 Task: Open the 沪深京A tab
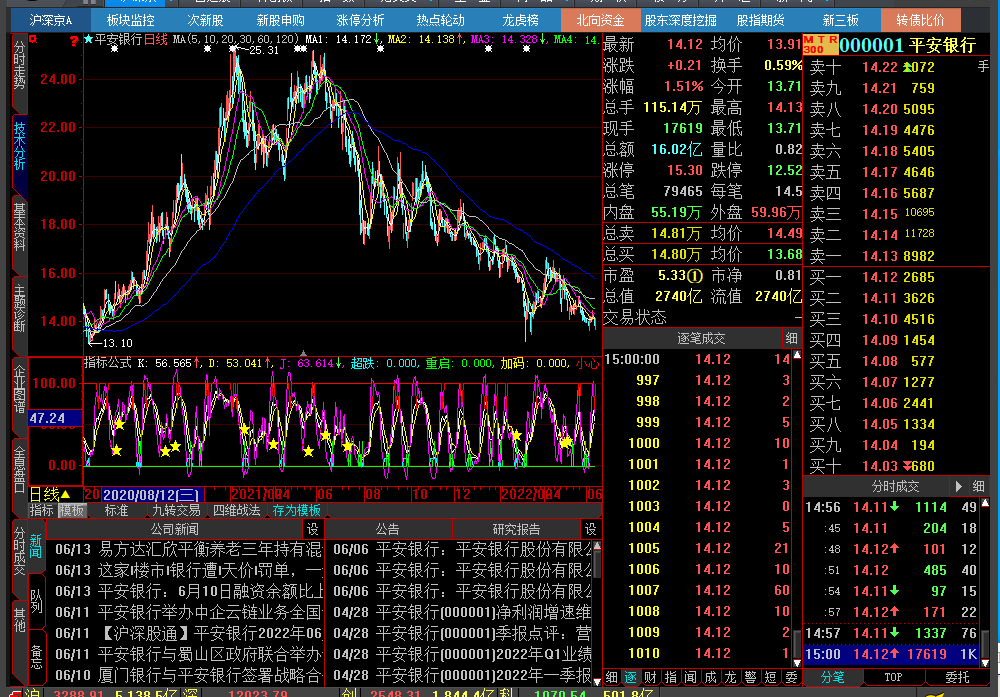click(x=50, y=20)
